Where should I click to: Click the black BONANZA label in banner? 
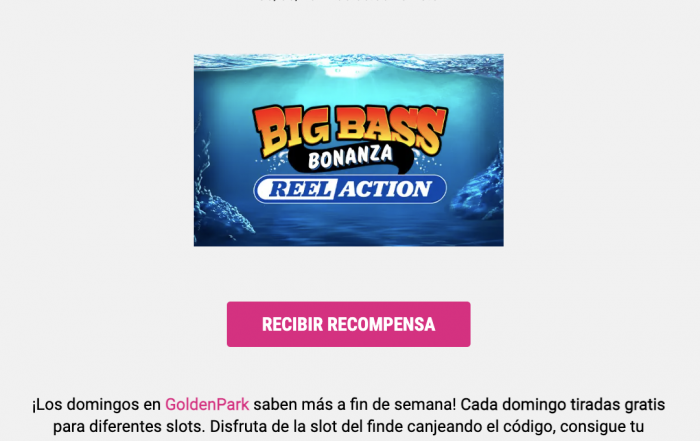click(350, 157)
